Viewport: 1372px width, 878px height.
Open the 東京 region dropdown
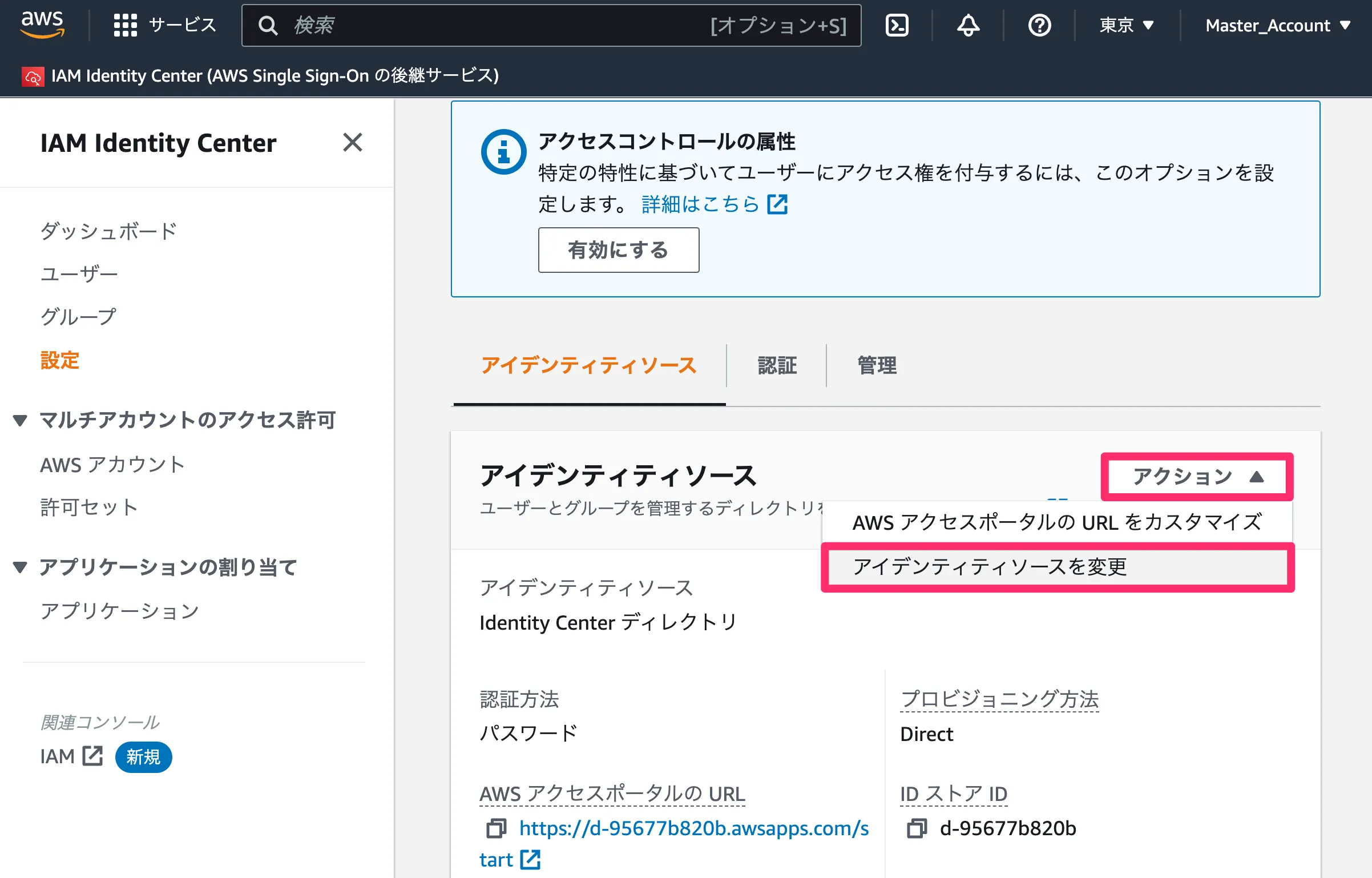(x=1126, y=25)
